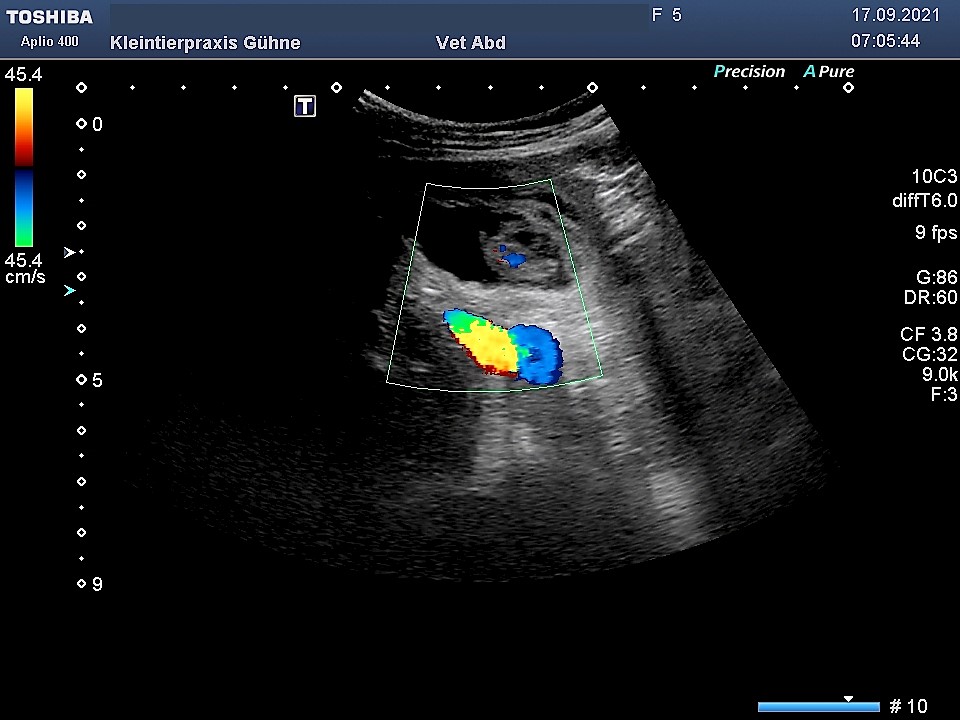
Task: Click the T transducer orientation marker
Action: [x=305, y=106]
